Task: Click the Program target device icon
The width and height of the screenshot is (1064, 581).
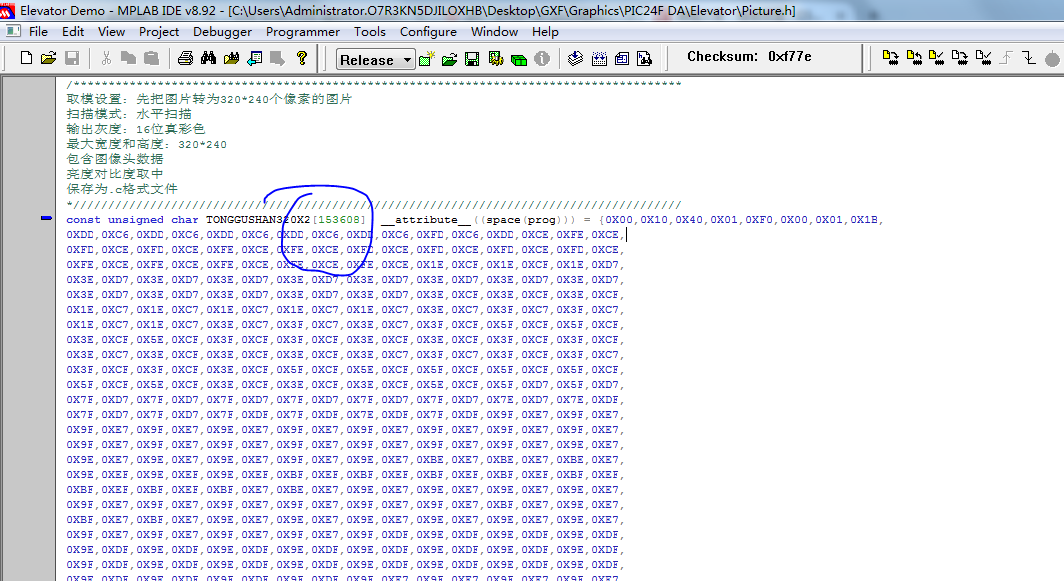Action: click(x=891, y=58)
